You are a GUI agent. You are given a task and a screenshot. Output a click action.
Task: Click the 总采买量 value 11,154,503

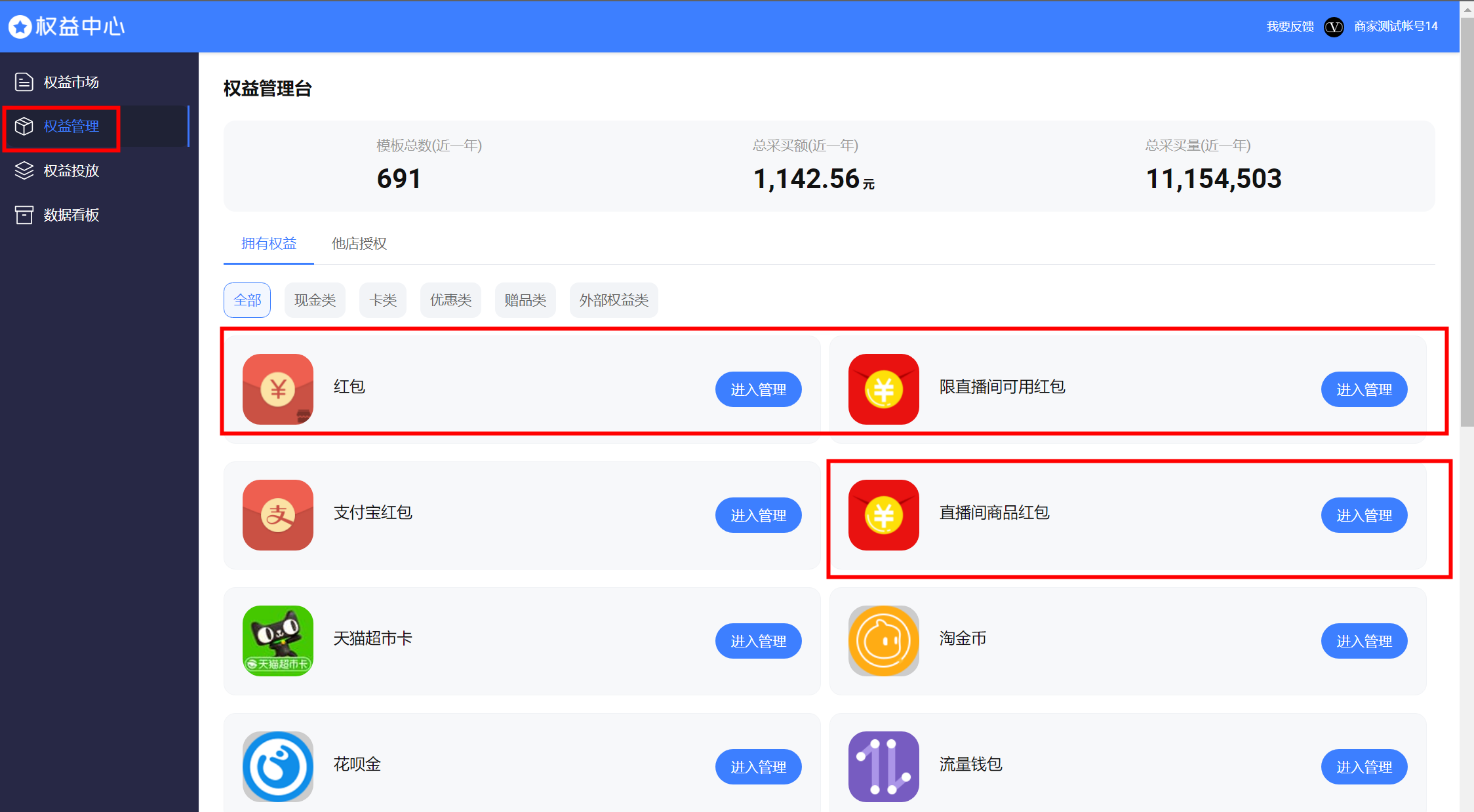pos(1214,179)
